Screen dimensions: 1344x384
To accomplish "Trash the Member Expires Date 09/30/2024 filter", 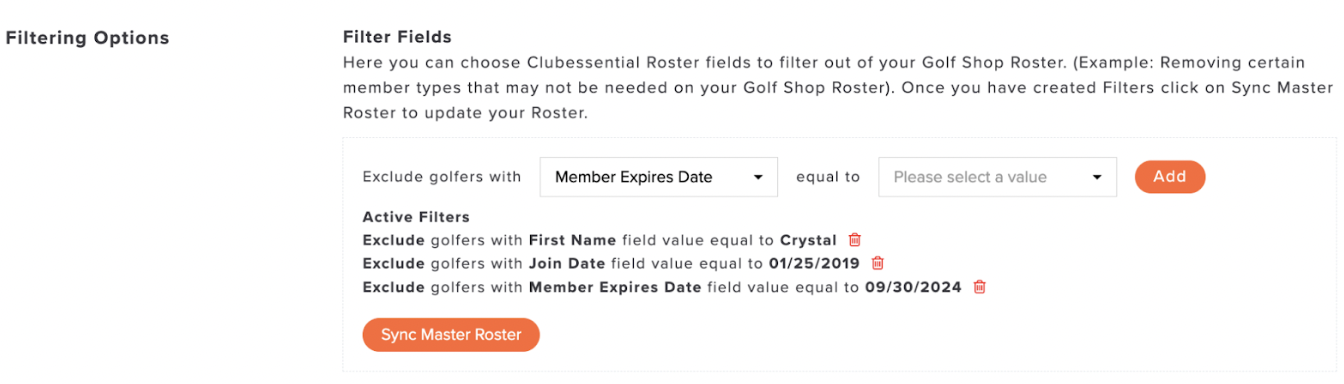I will click(x=979, y=287).
